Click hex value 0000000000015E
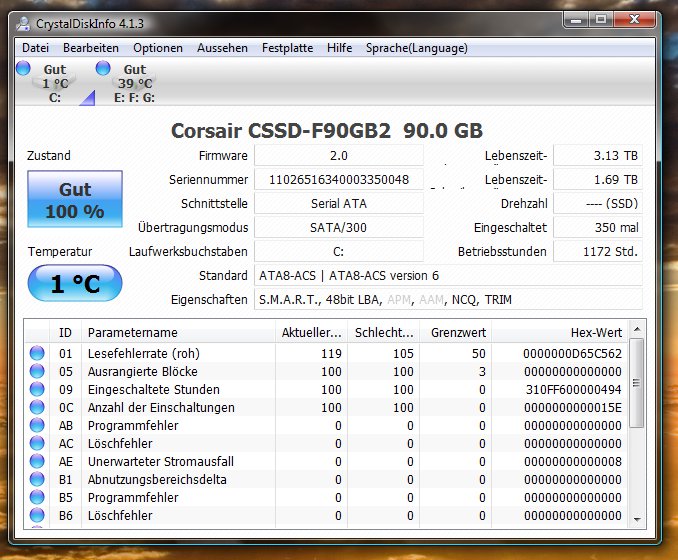This screenshot has width=678, height=560. pyautogui.click(x=573, y=407)
